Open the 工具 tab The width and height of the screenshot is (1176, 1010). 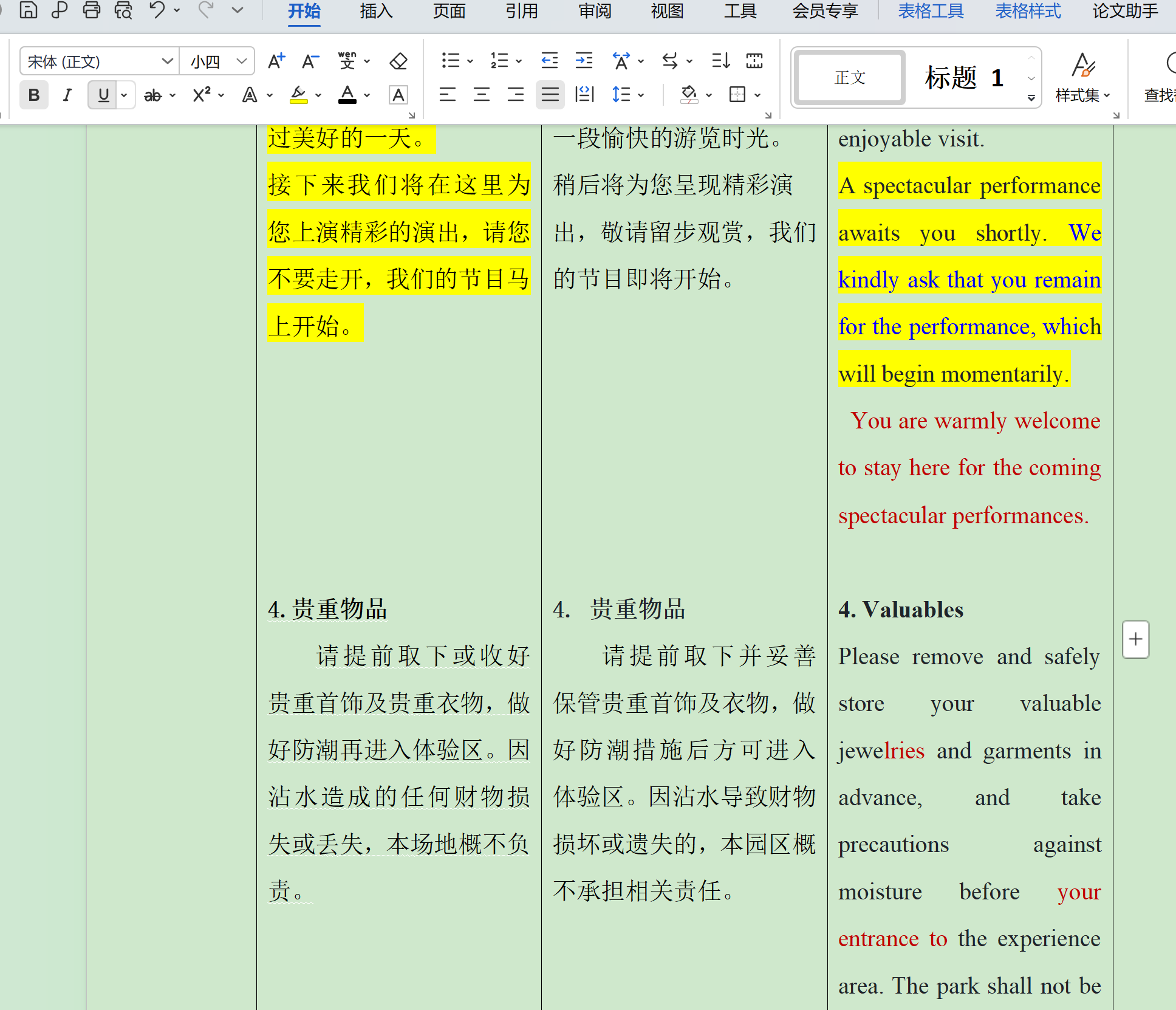[x=740, y=12]
